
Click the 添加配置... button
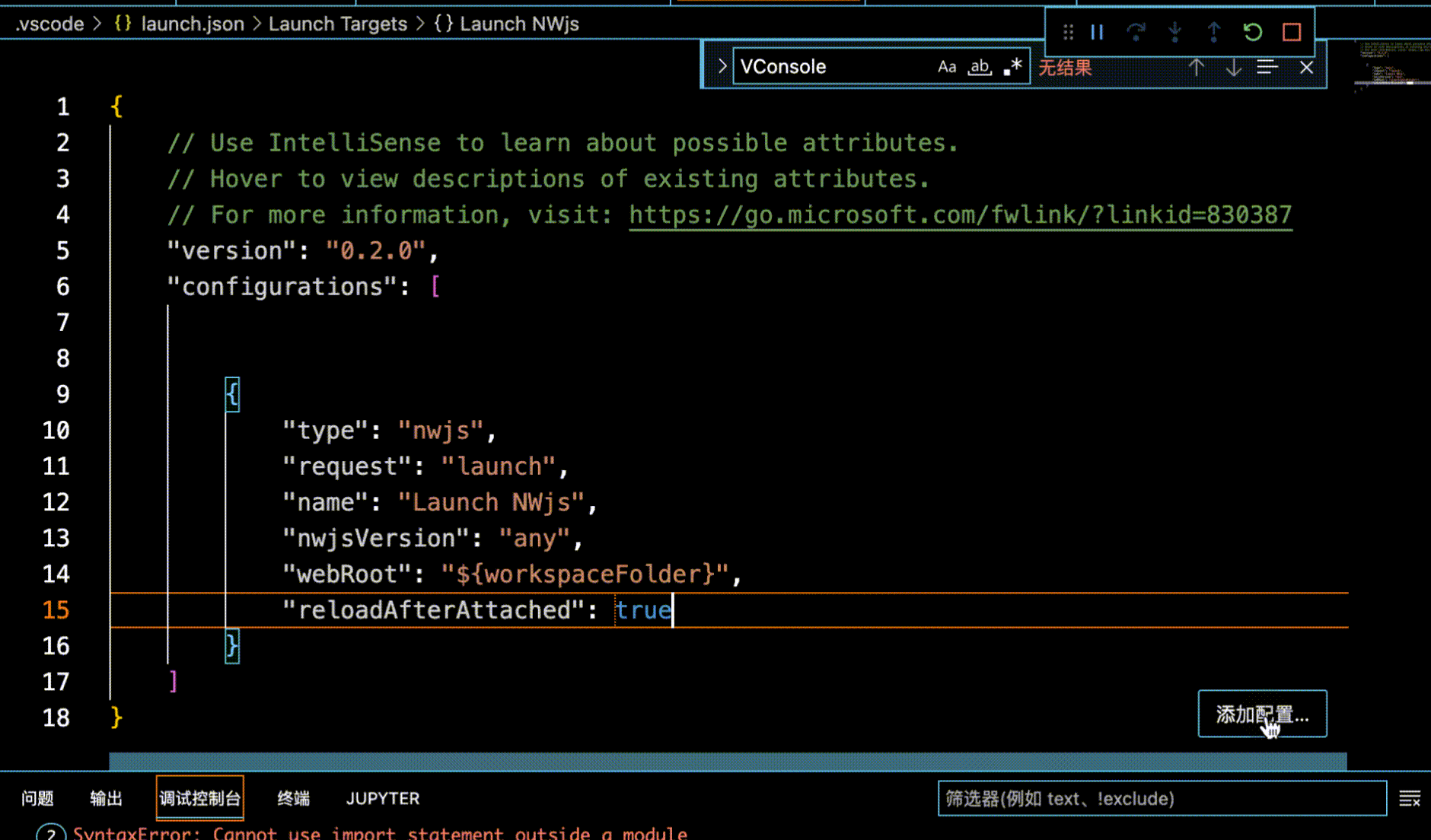point(1262,714)
